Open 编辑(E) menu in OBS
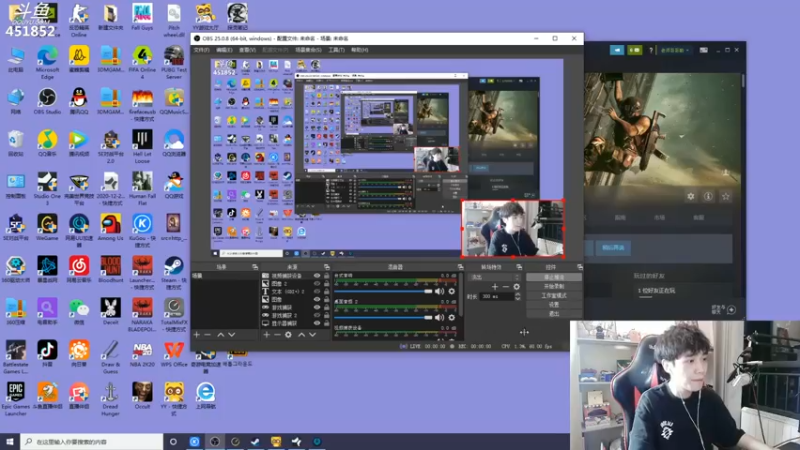800x450 pixels. pyautogui.click(x=224, y=50)
